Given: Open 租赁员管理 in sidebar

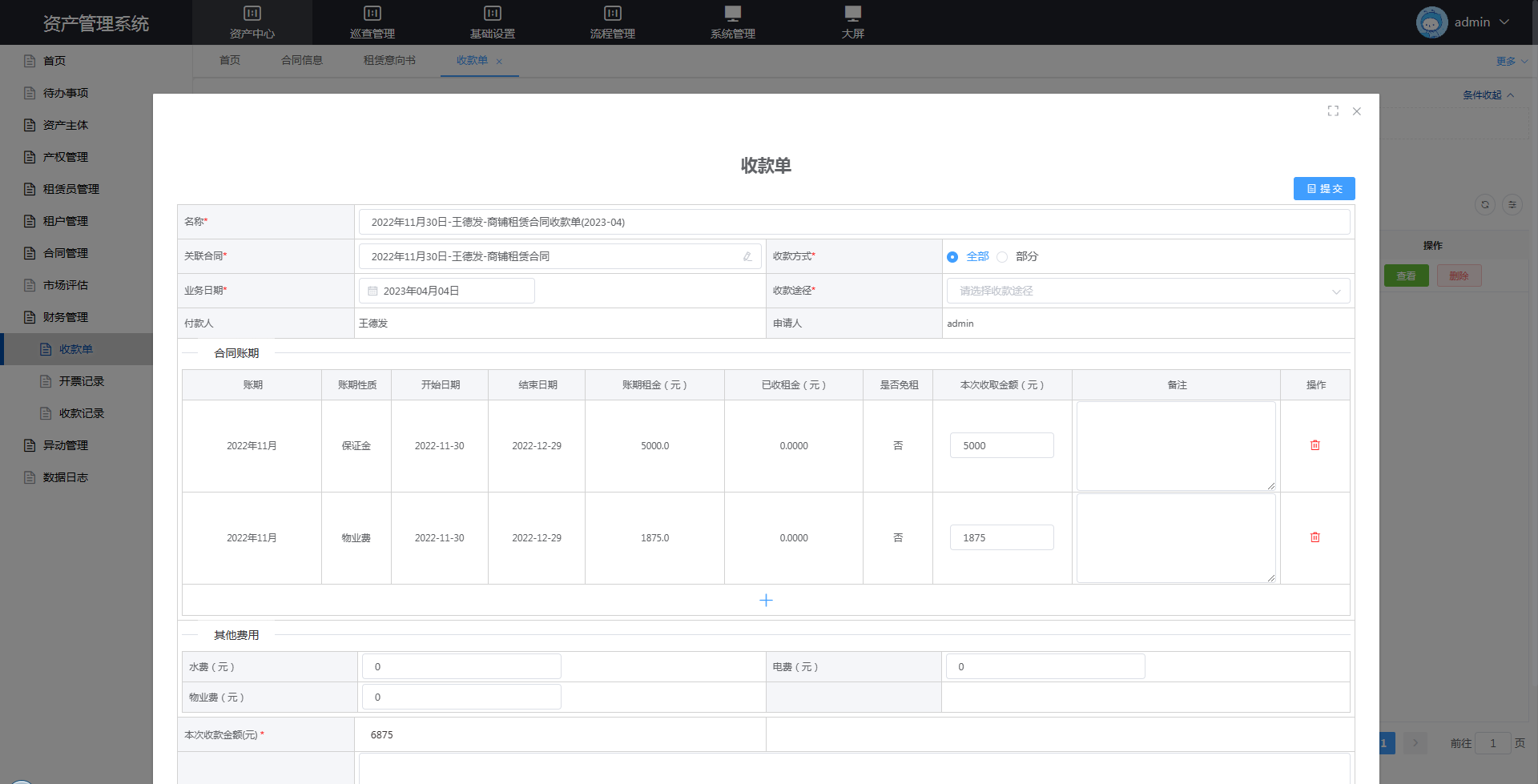Looking at the screenshot, I should (x=71, y=189).
